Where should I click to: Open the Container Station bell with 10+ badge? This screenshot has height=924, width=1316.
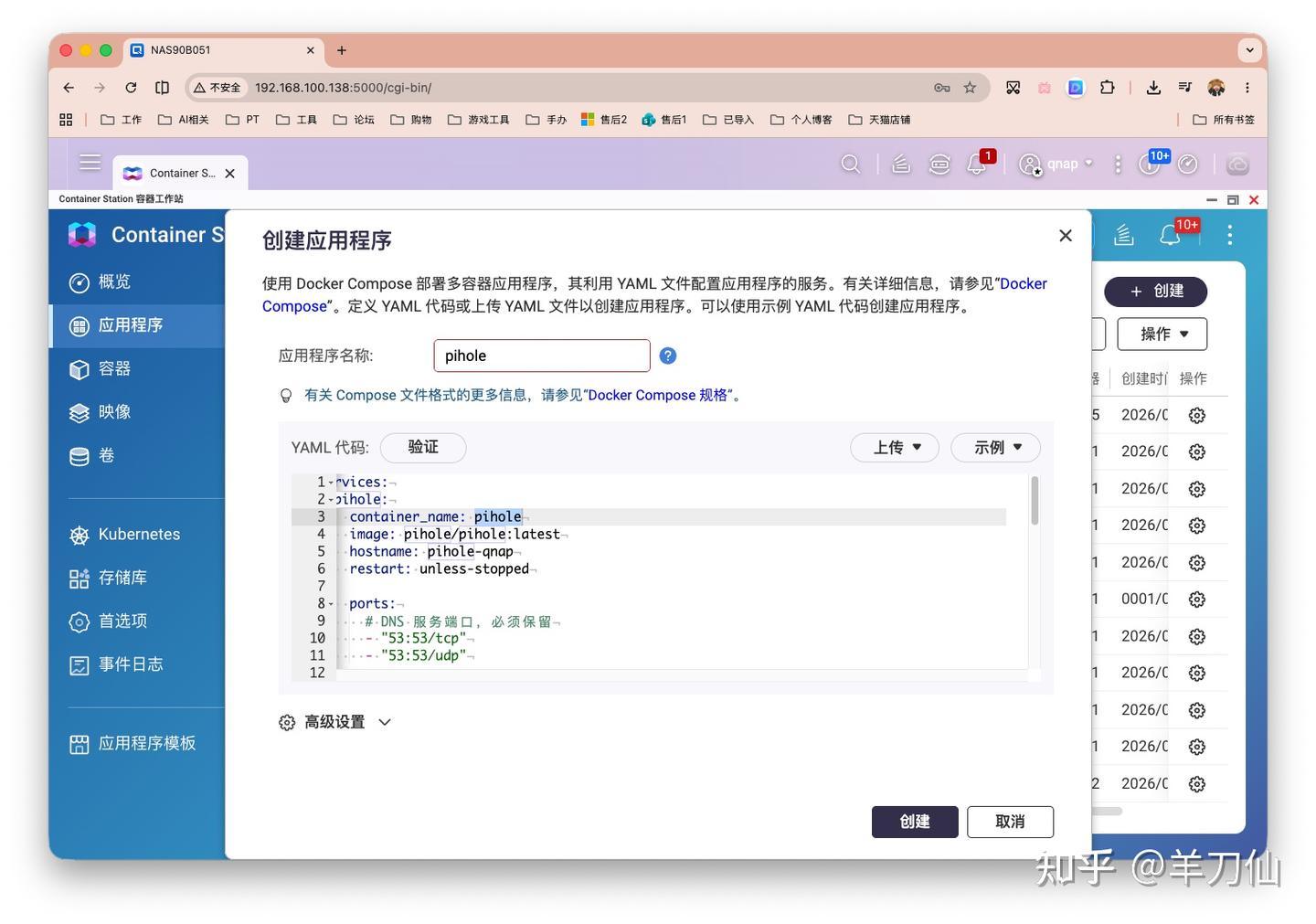[1172, 234]
